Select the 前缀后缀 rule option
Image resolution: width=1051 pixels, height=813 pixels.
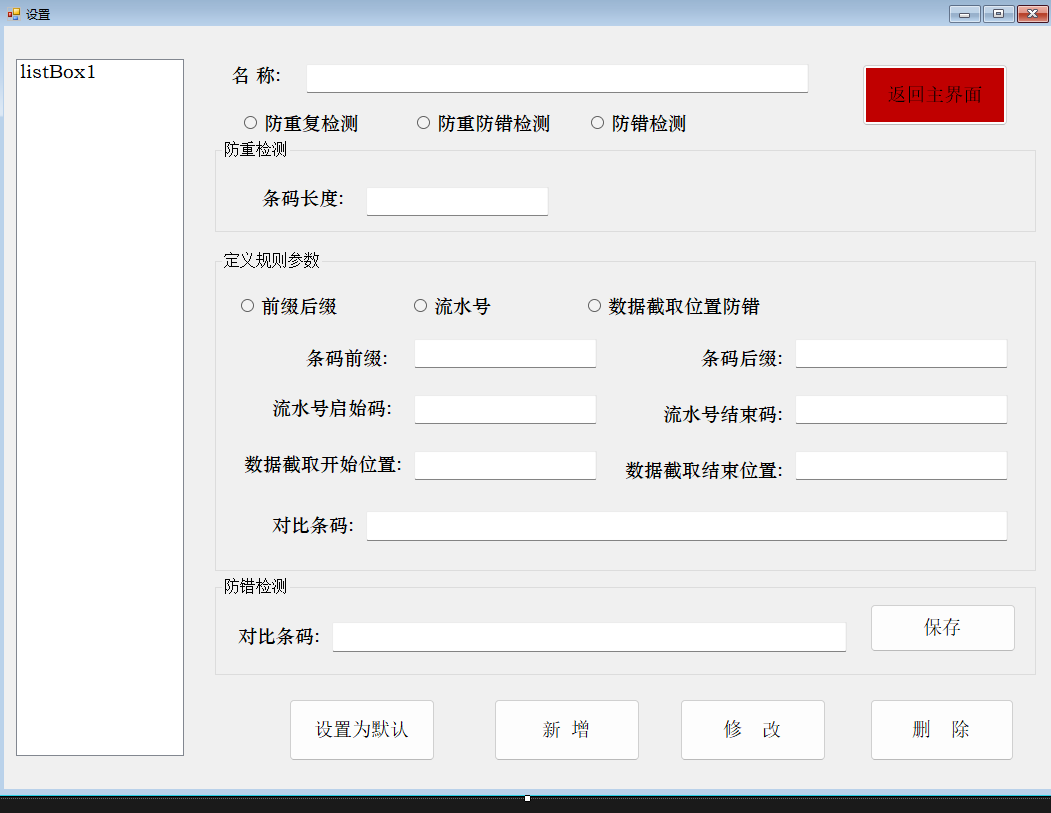coord(248,306)
